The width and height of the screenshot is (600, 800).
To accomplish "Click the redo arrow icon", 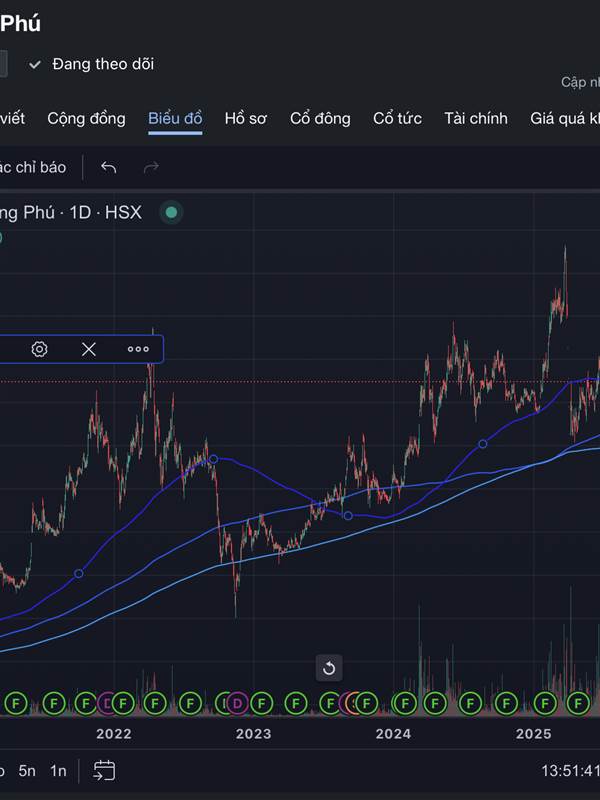I will click(151, 167).
